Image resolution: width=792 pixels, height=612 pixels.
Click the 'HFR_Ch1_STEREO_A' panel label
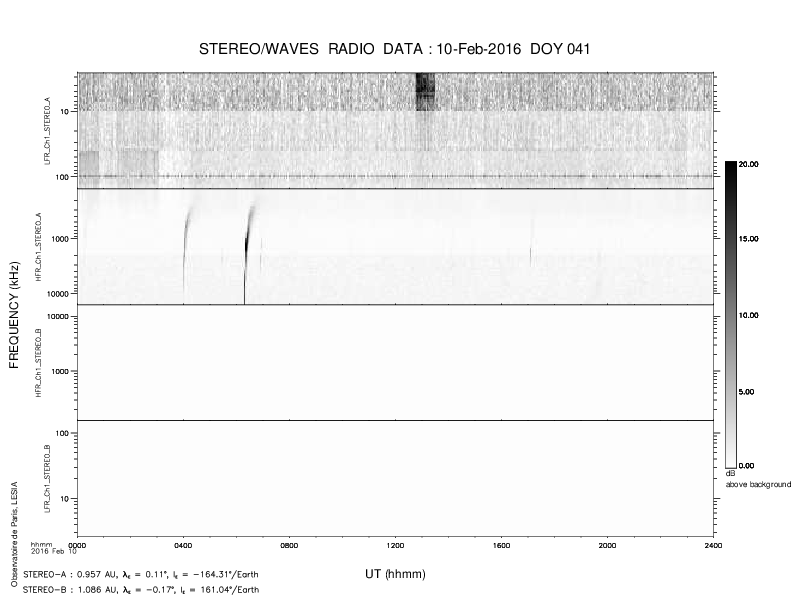[38, 247]
